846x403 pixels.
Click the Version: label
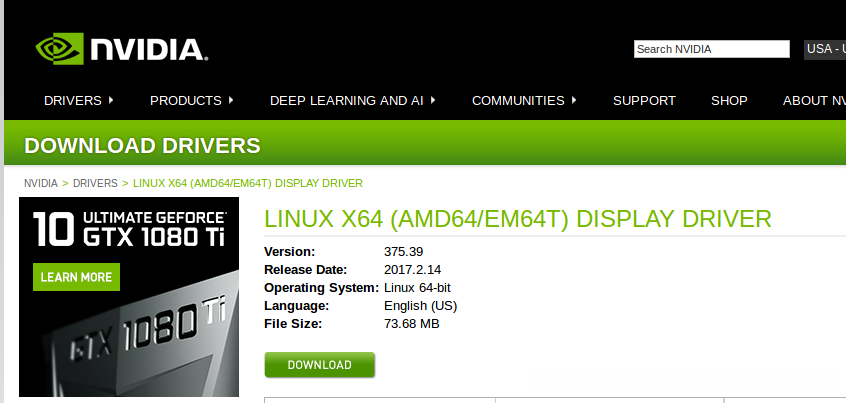pyautogui.click(x=289, y=251)
